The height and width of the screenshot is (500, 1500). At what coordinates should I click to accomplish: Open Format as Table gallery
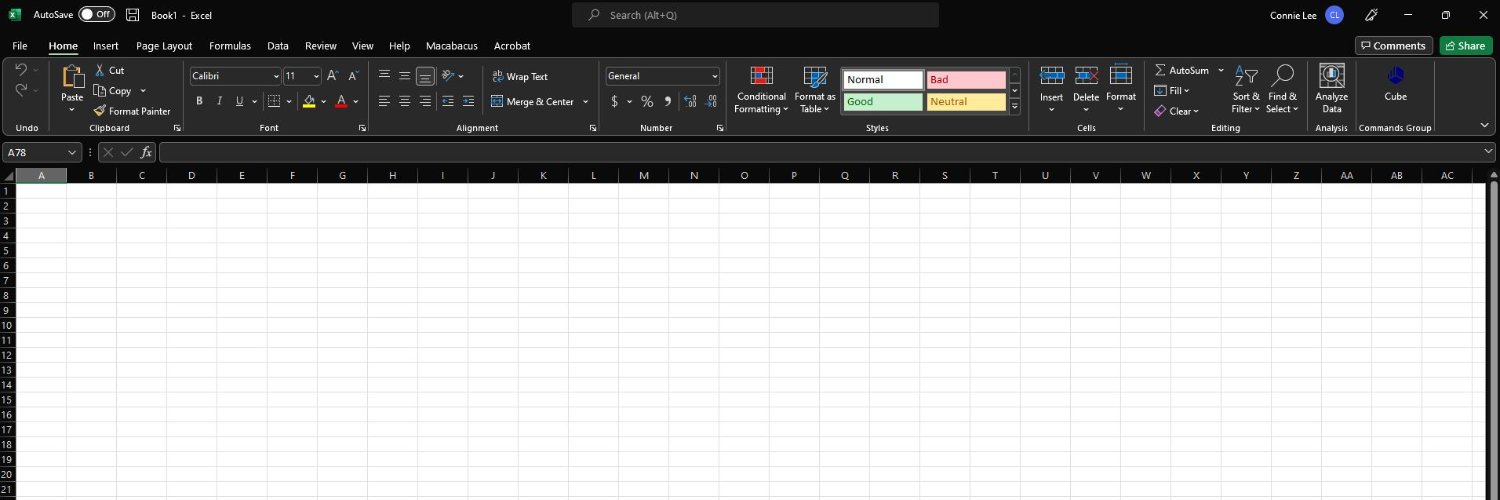click(x=815, y=90)
